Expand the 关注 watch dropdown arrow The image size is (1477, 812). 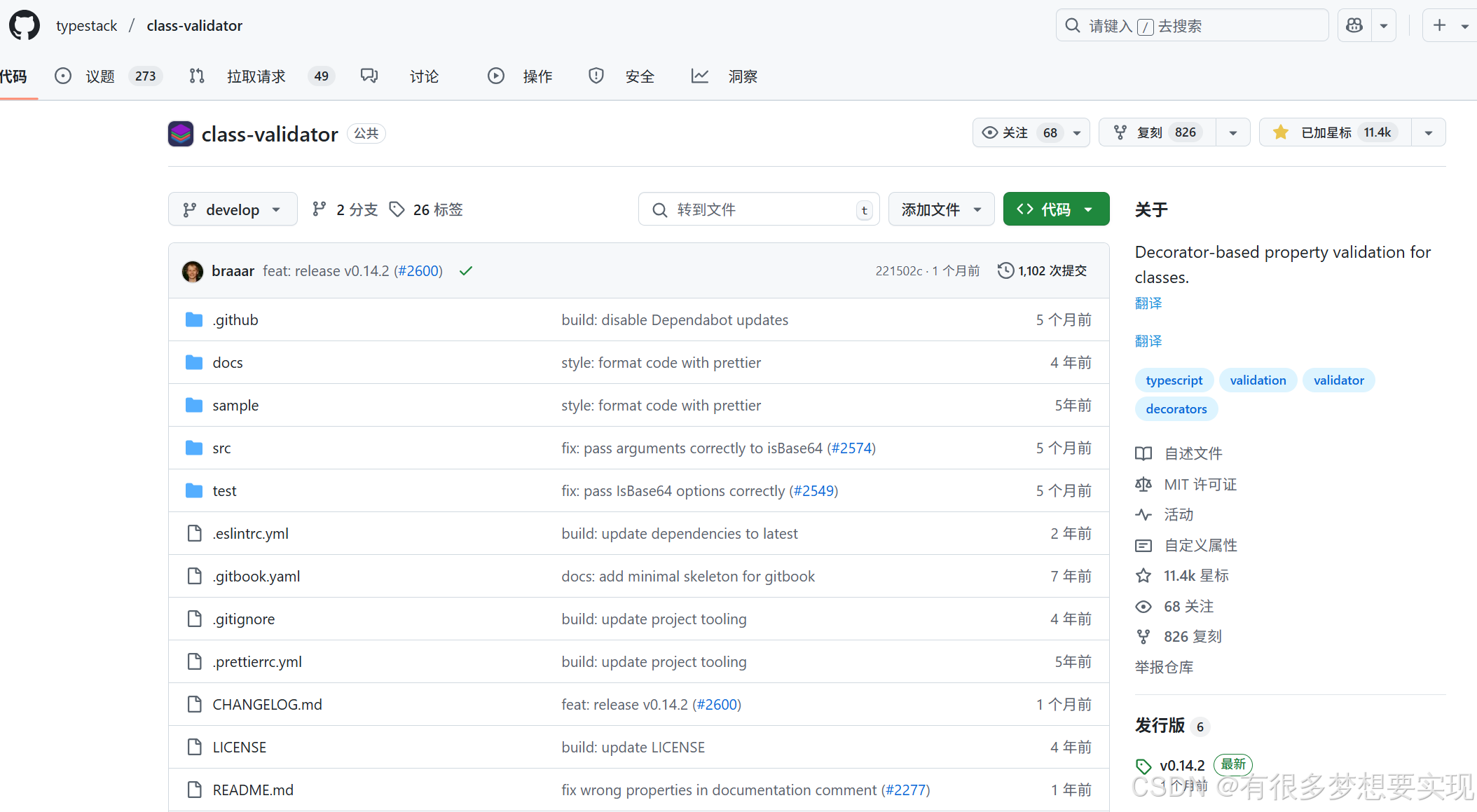[1077, 132]
